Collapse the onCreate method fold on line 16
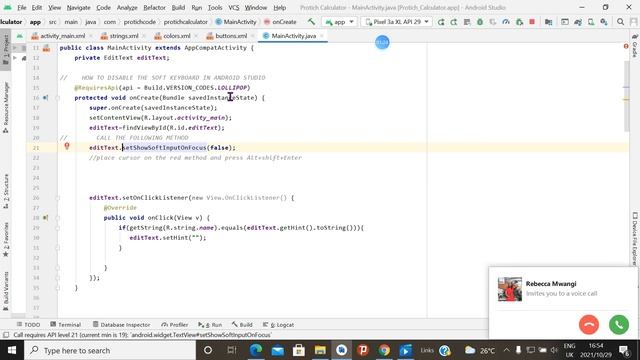The width and height of the screenshot is (640, 360). coord(58,98)
